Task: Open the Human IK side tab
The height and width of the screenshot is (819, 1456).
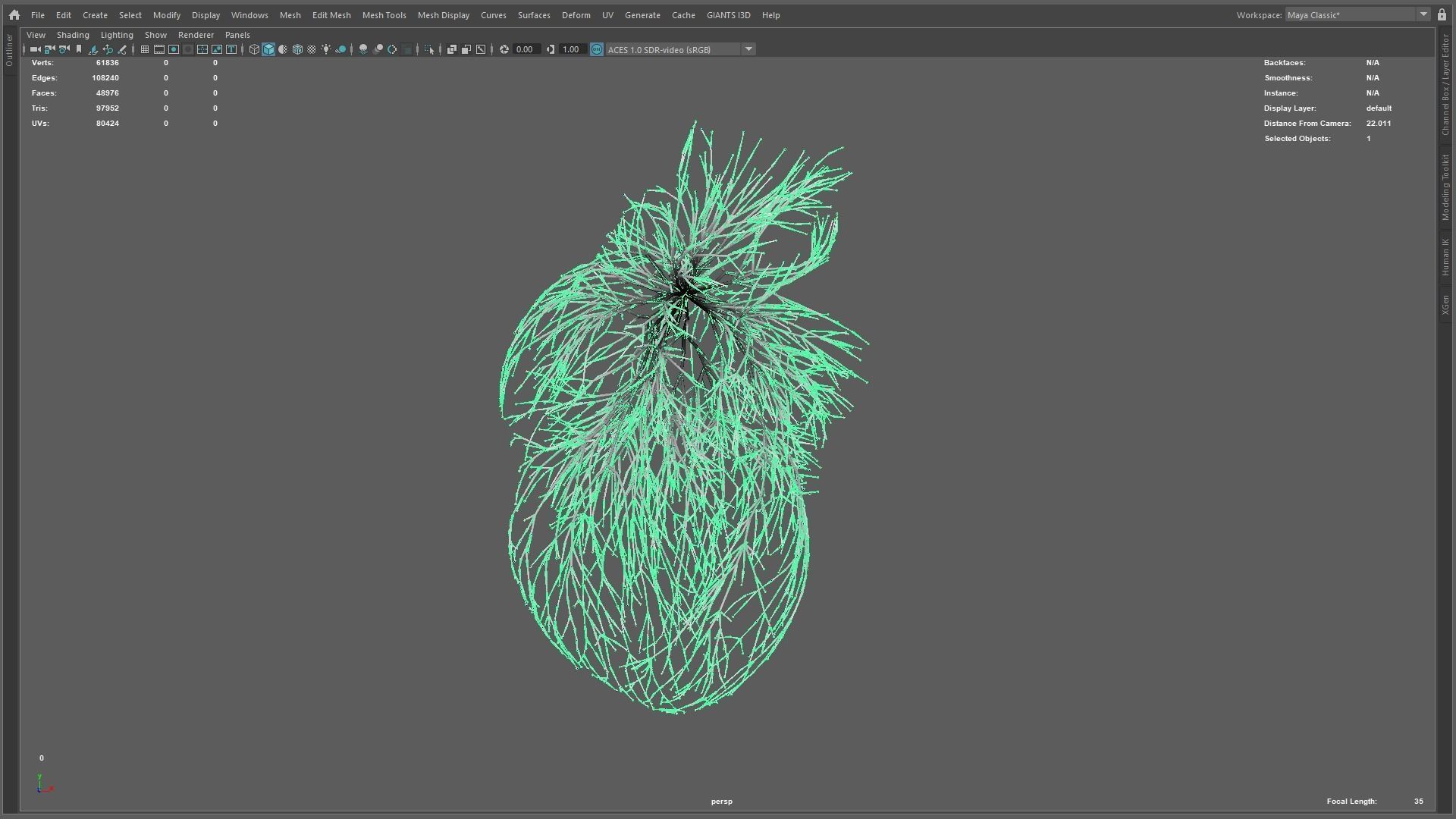Action: [1445, 258]
